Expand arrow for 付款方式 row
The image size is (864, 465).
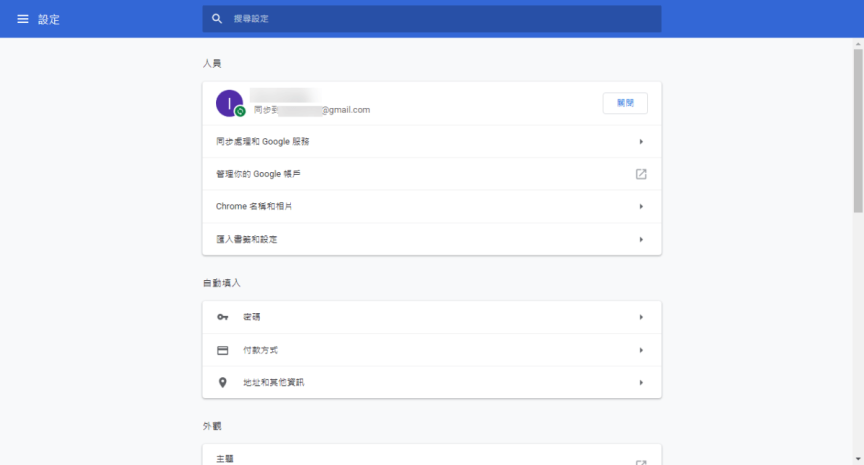pos(641,350)
